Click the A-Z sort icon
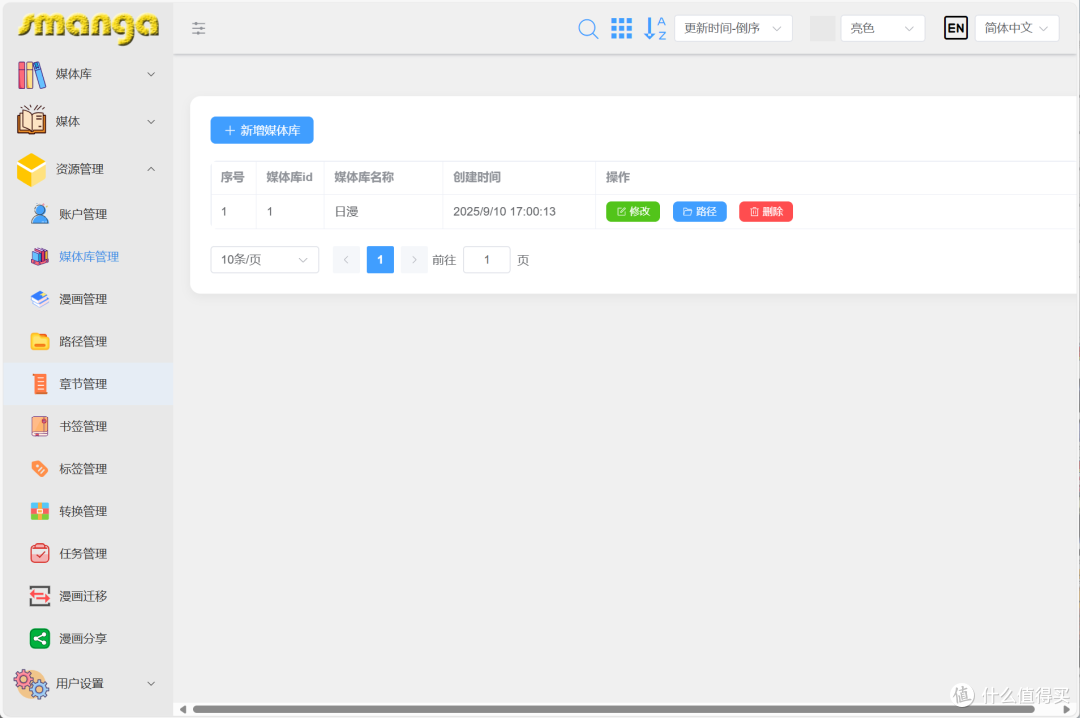Image resolution: width=1080 pixels, height=718 pixels. click(654, 28)
